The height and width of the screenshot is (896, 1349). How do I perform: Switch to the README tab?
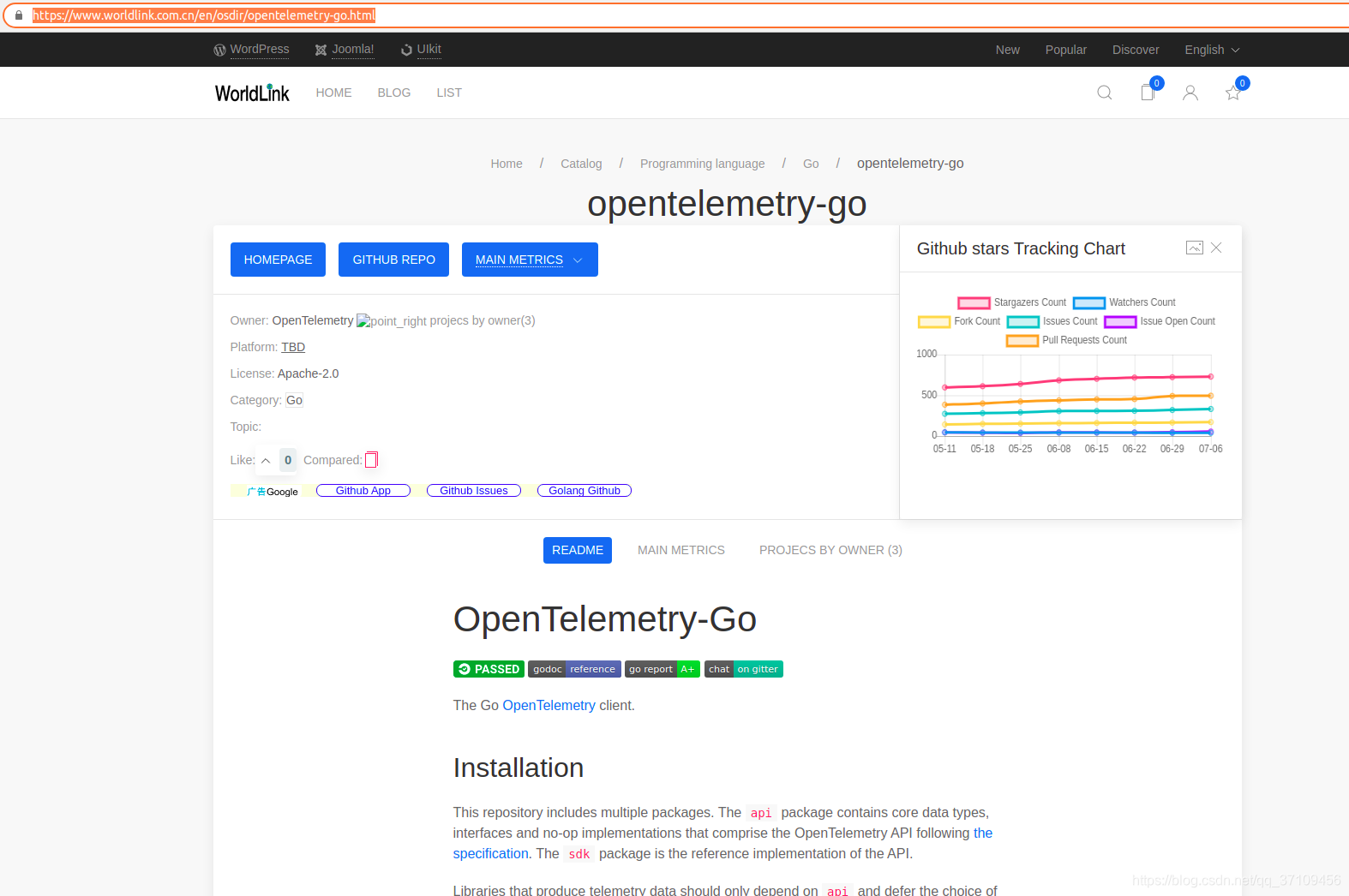click(578, 550)
